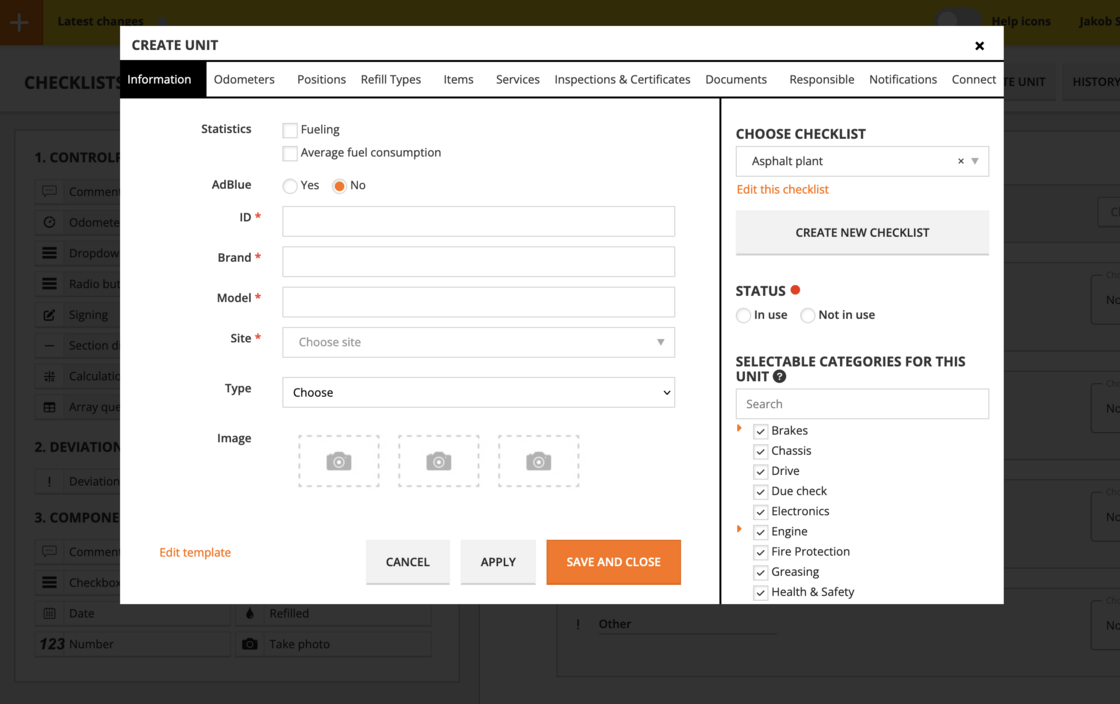
Task: Open the Inspections & Certificates tab
Action: (622, 79)
